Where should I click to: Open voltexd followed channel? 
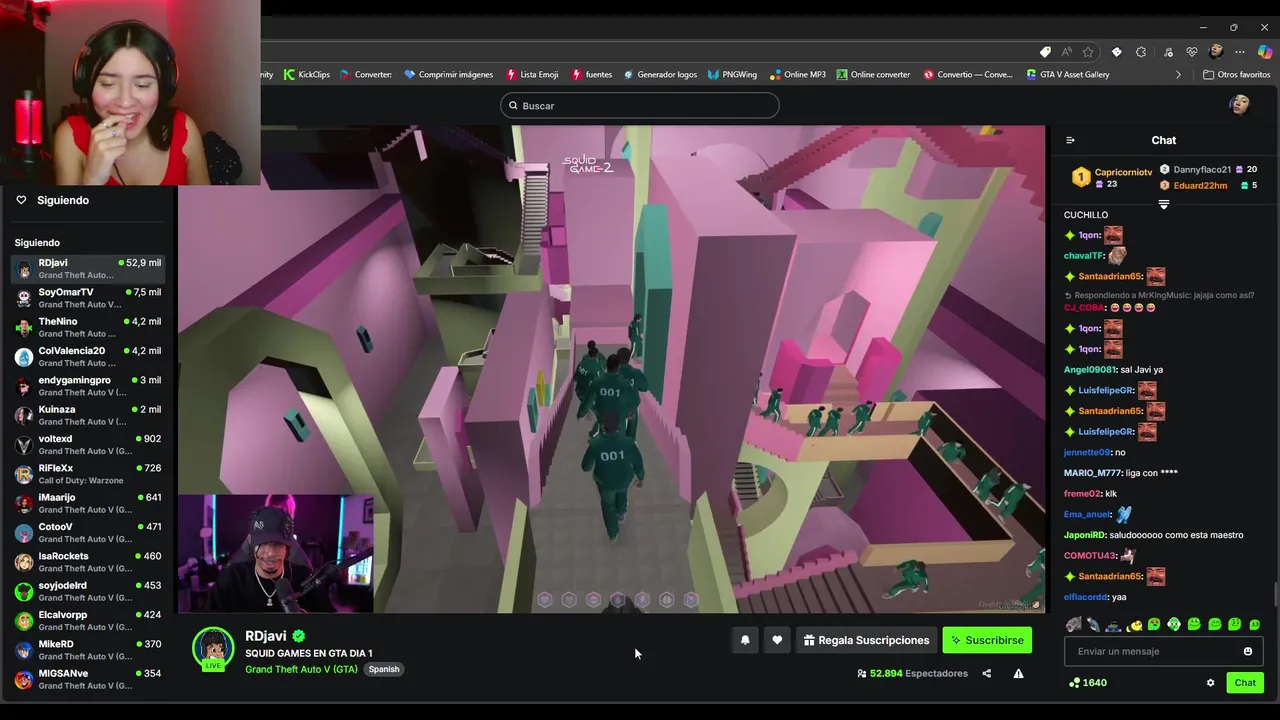click(88, 444)
